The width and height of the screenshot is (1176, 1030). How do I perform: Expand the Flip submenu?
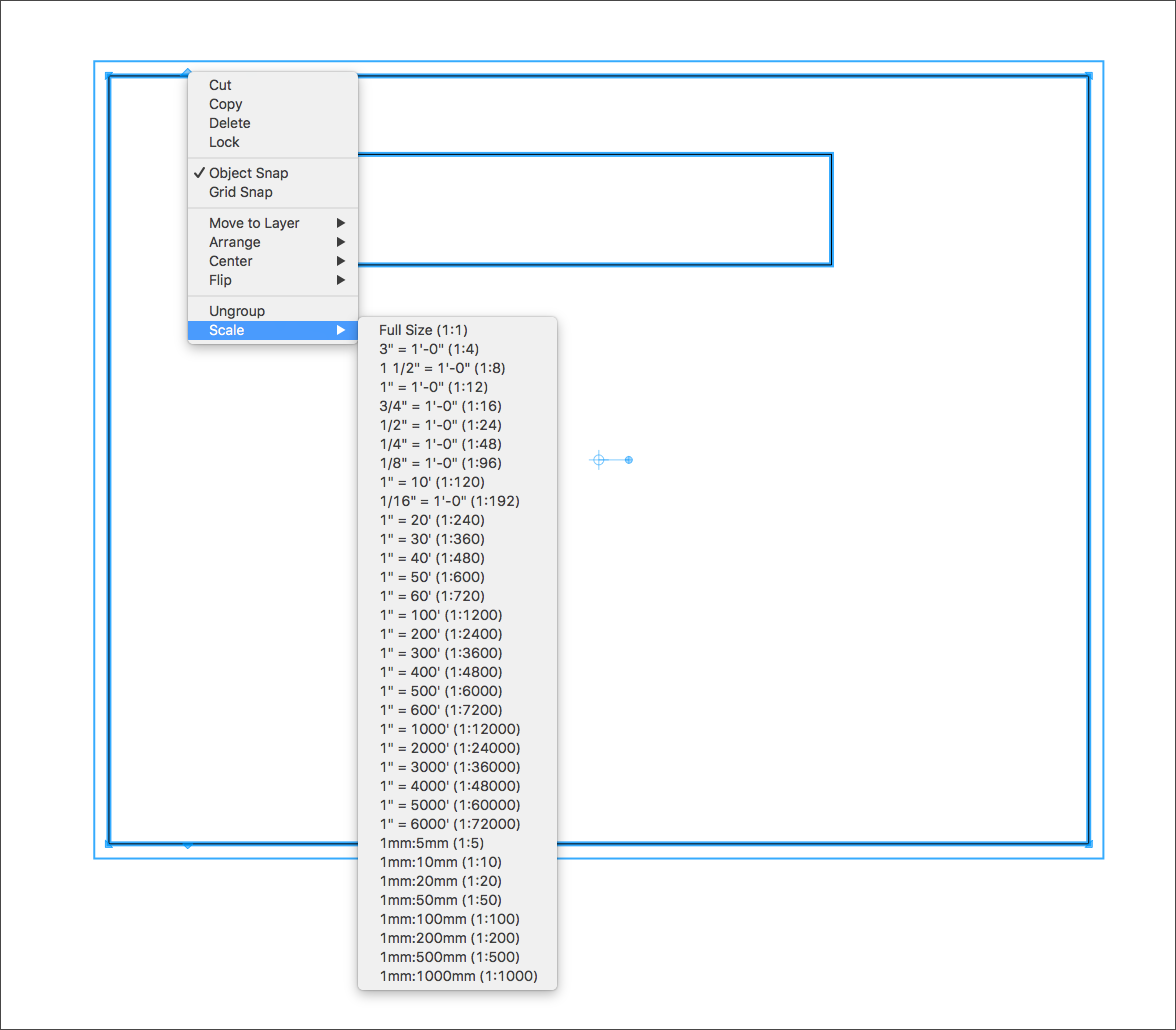click(x=219, y=280)
